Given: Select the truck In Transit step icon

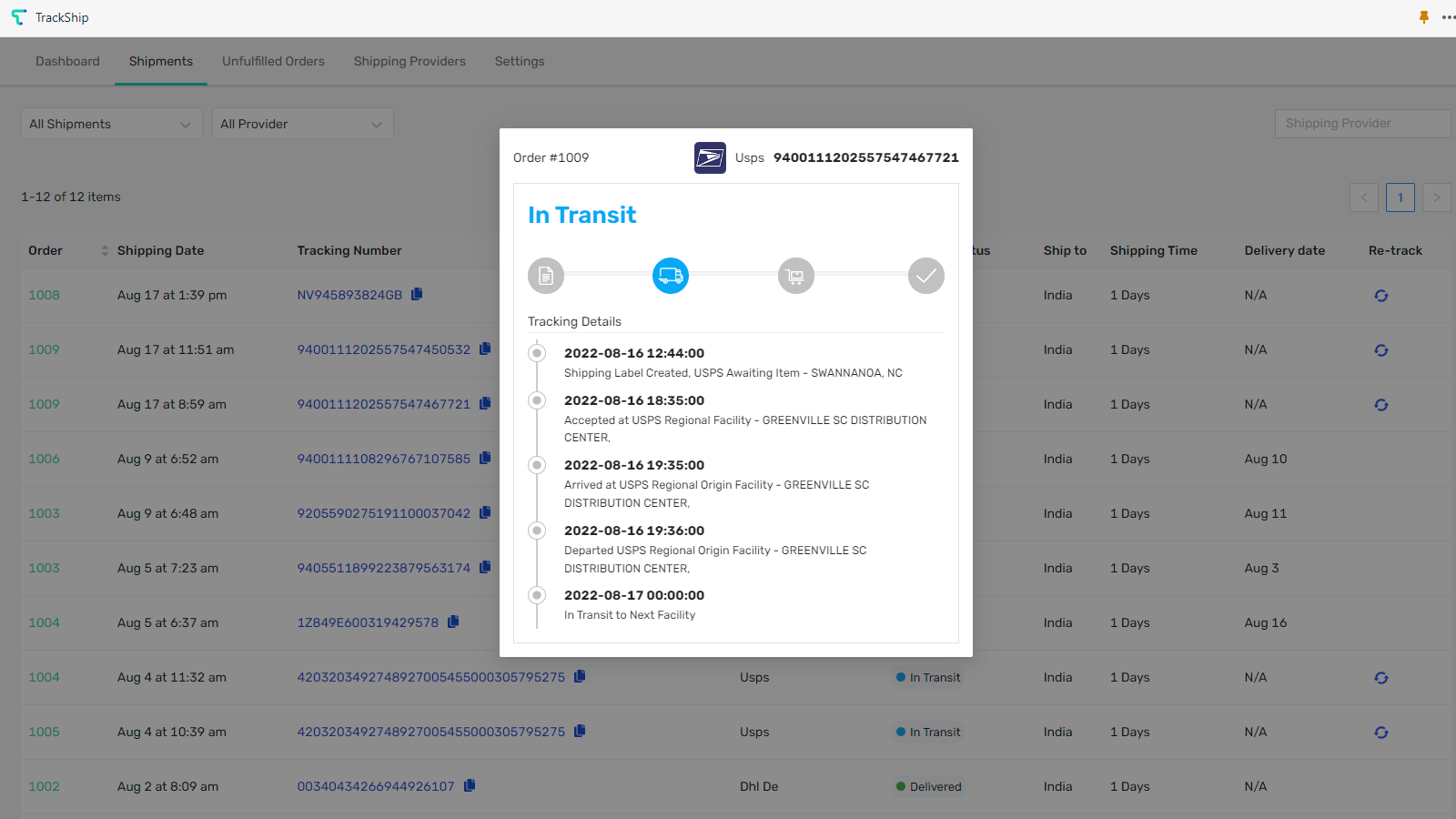Looking at the screenshot, I should (671, 275).
